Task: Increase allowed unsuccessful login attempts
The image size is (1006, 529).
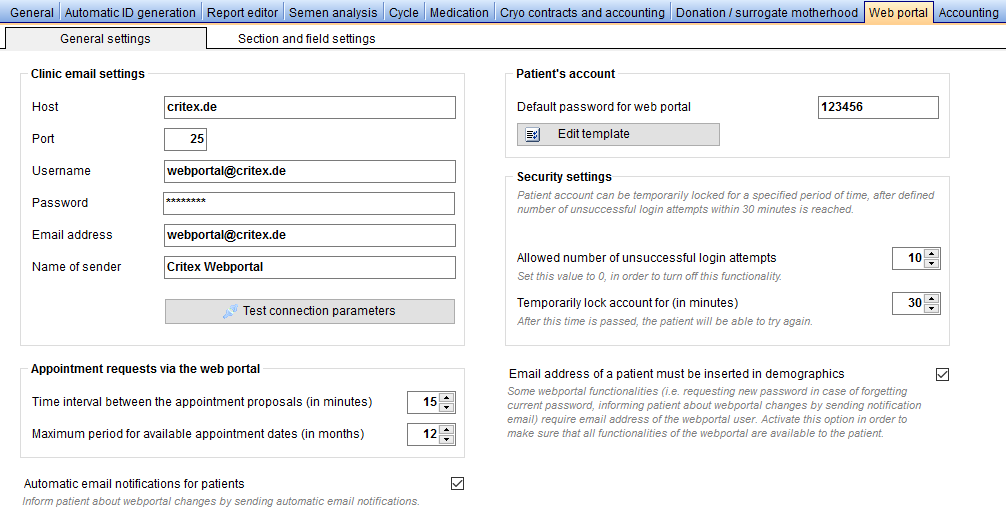Action: [932, 254]
